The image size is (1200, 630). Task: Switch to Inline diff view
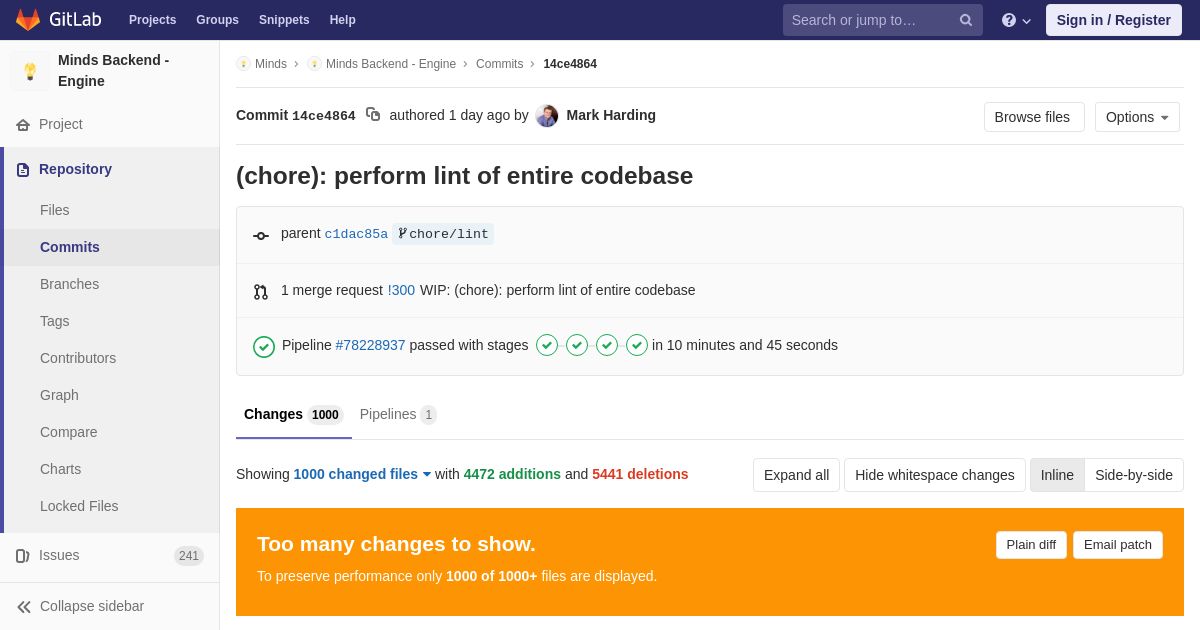click(x=1057, y=475)
